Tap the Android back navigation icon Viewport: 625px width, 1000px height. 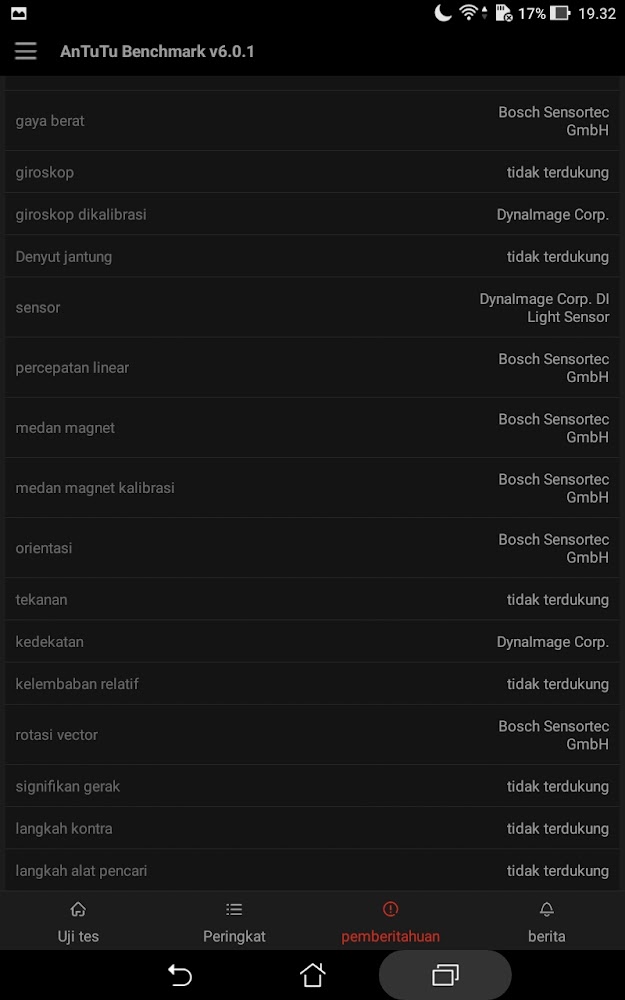click(x=180, y=974)
